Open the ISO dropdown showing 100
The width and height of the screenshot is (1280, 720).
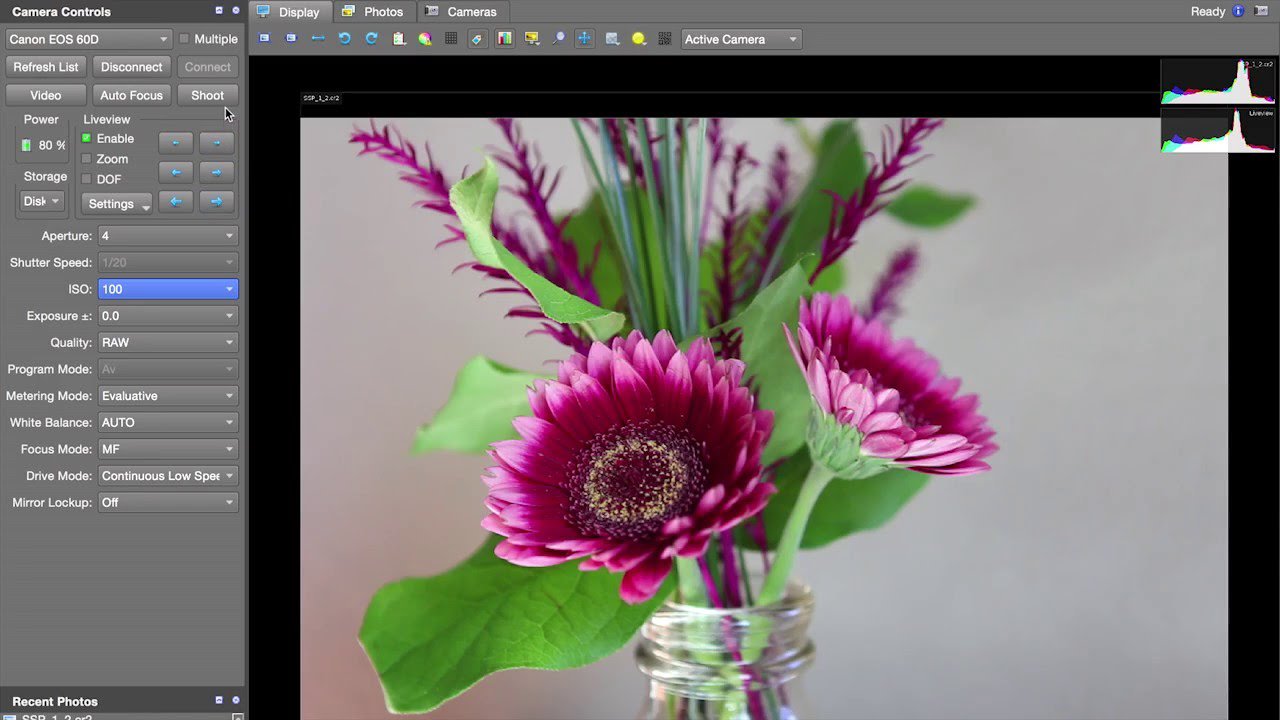click(x=167, y=289)
